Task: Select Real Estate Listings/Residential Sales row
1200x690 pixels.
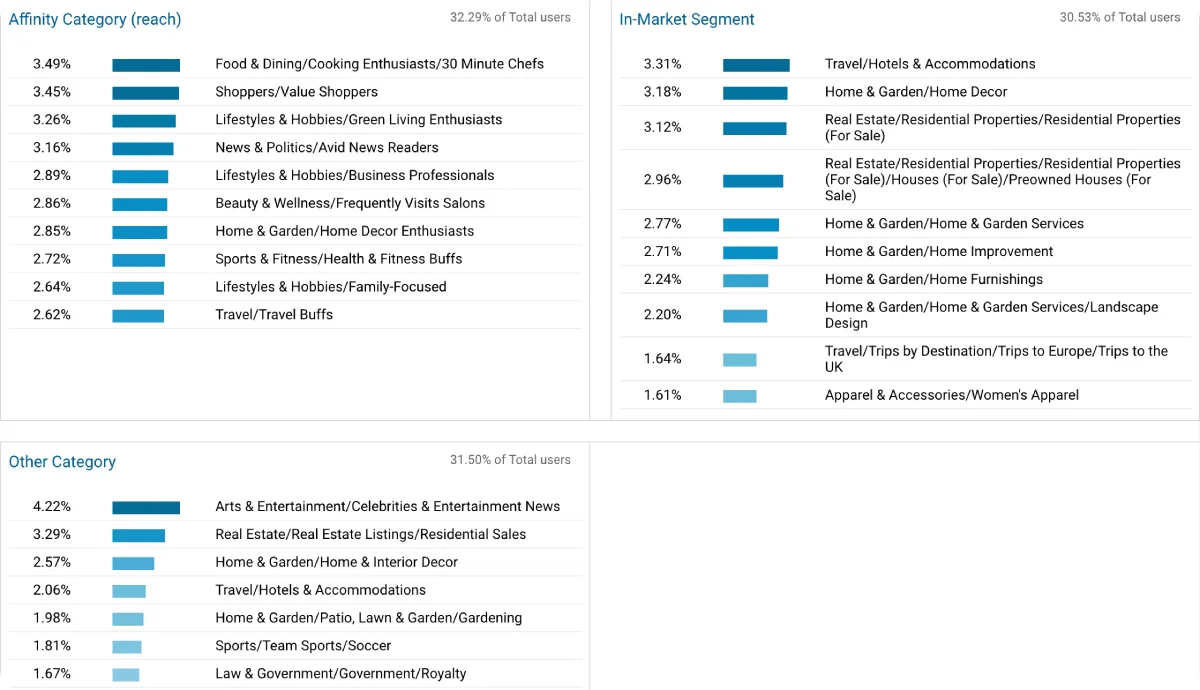Action: pyautogui.click(x=294, y=535)
